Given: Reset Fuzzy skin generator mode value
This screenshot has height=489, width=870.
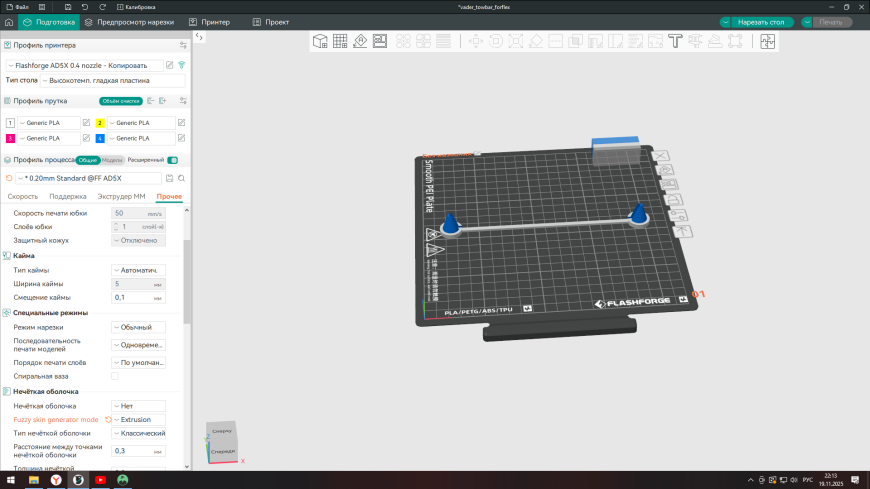Looking at the screenshot, I should tap(107, 420).
